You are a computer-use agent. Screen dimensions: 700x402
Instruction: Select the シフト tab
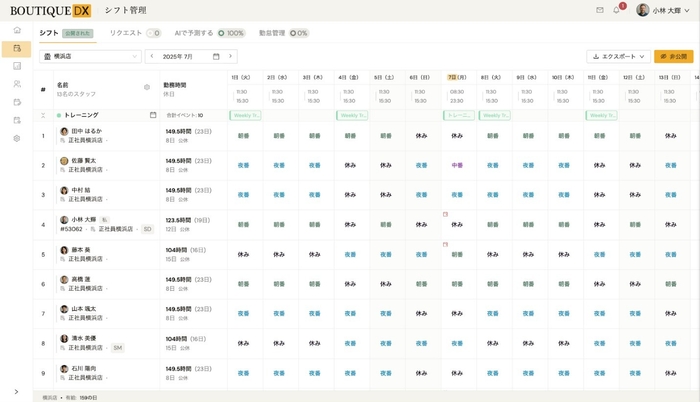point(49,33)
